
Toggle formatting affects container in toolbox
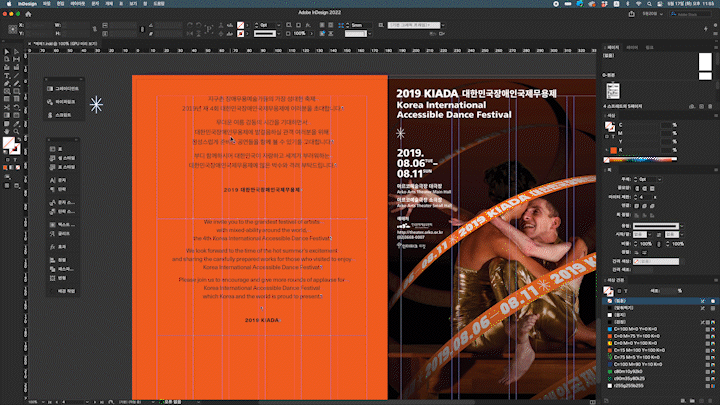point(7,159)
